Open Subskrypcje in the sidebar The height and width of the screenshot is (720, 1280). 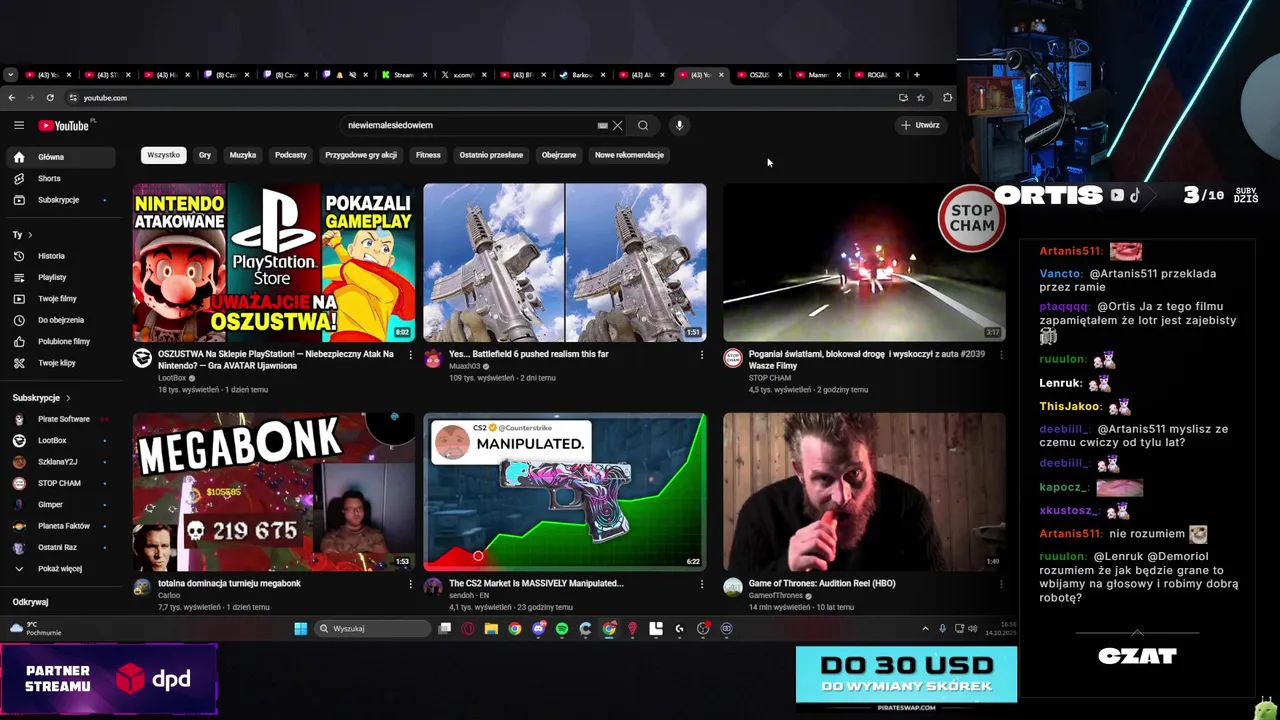point(60,200)
